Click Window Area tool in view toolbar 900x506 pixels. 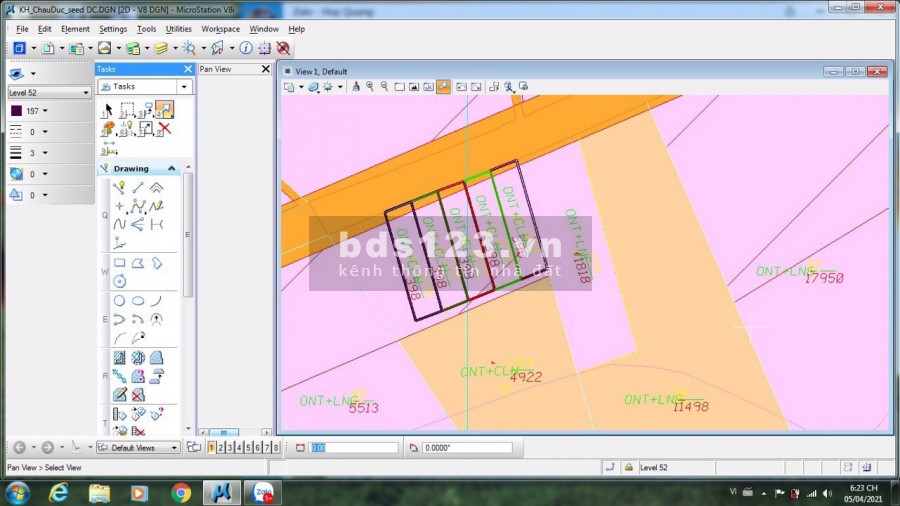pyautogui.click(x=399, y=87)
